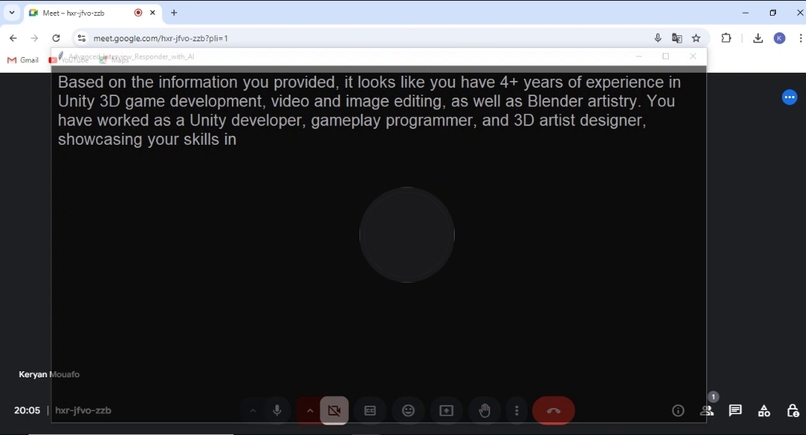
Task: Toggle the microphone in Meet controls
Action: [277, 410]
